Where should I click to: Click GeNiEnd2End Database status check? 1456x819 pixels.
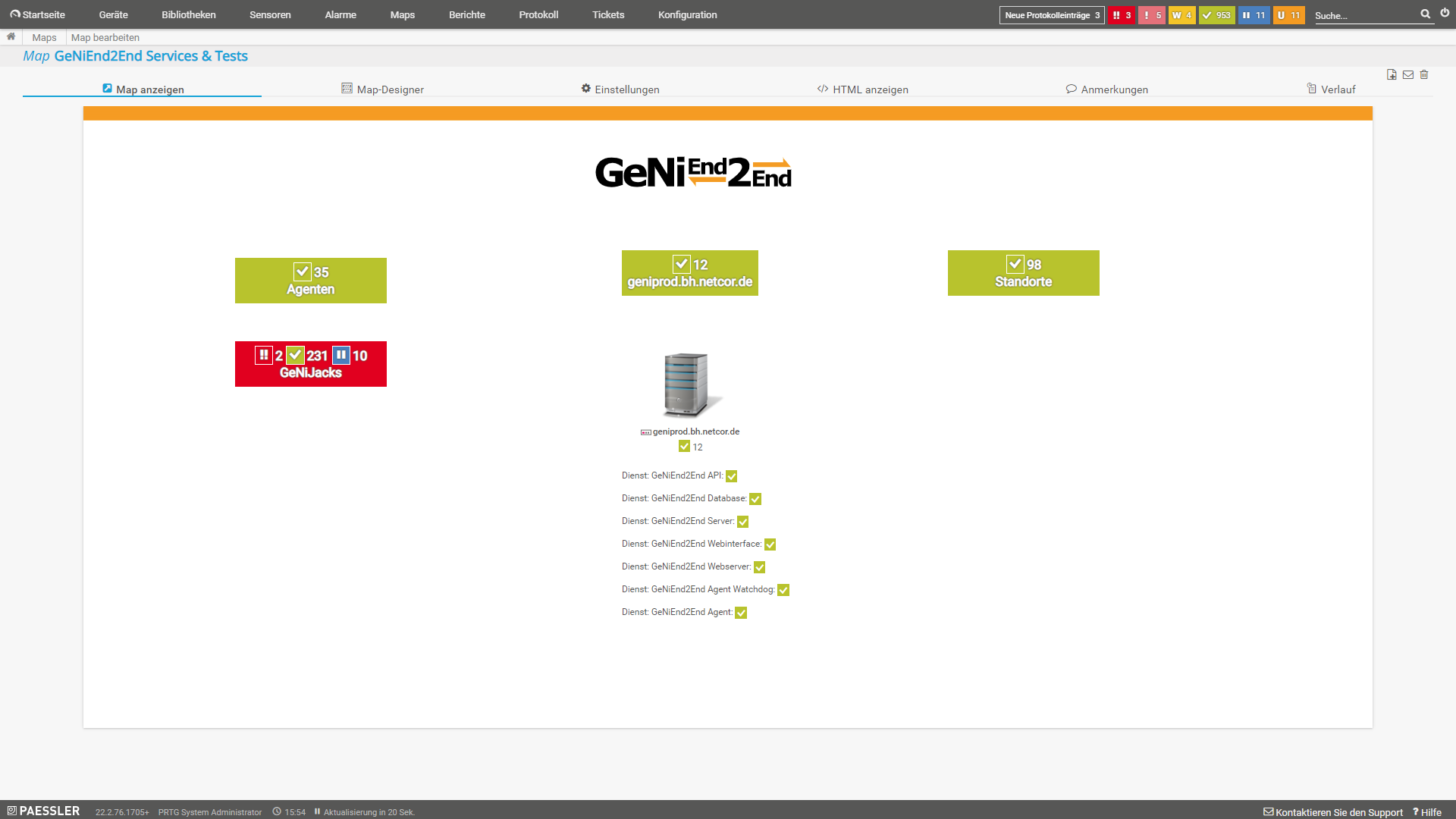(x=755, y=499)
